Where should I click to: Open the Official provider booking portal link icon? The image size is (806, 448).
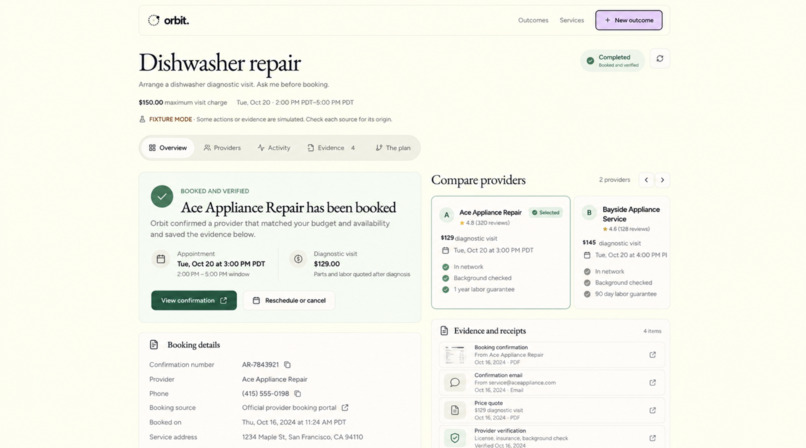tap(345, 407)
